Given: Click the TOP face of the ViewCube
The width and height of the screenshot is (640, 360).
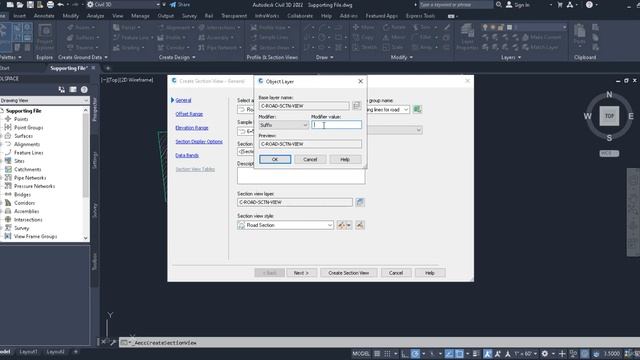Looking at the screenshot, I should coord(609,116).
